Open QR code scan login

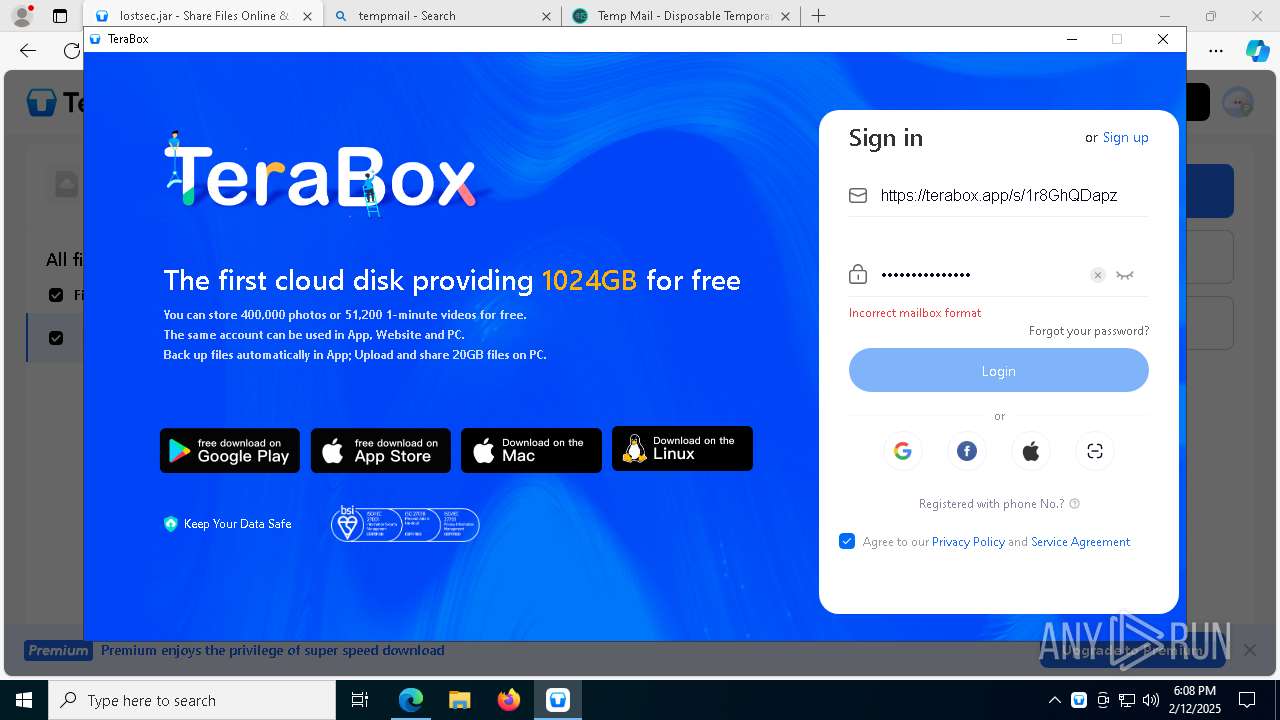coord(1095,451)
